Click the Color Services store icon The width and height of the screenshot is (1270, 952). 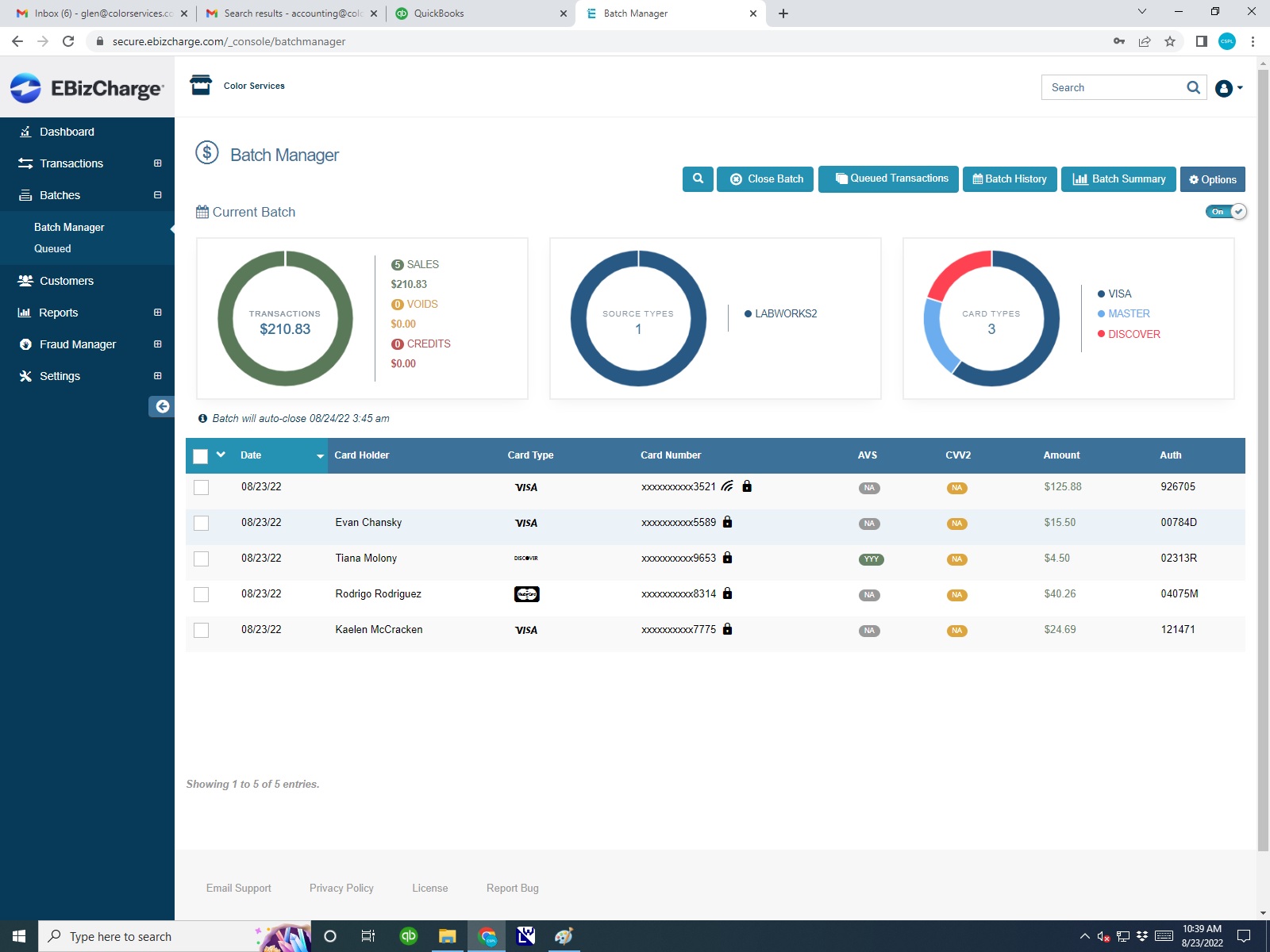coord(201,85)
